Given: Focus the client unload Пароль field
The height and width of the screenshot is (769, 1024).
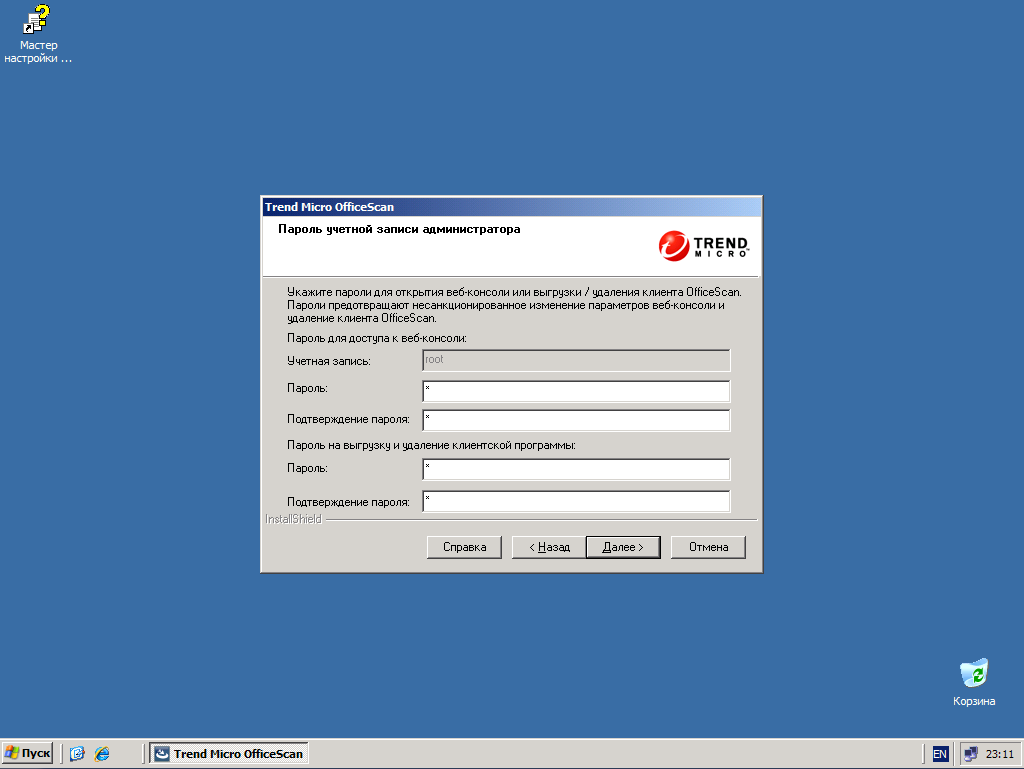Looking at the screenshot, I should [x=576, y=469].
